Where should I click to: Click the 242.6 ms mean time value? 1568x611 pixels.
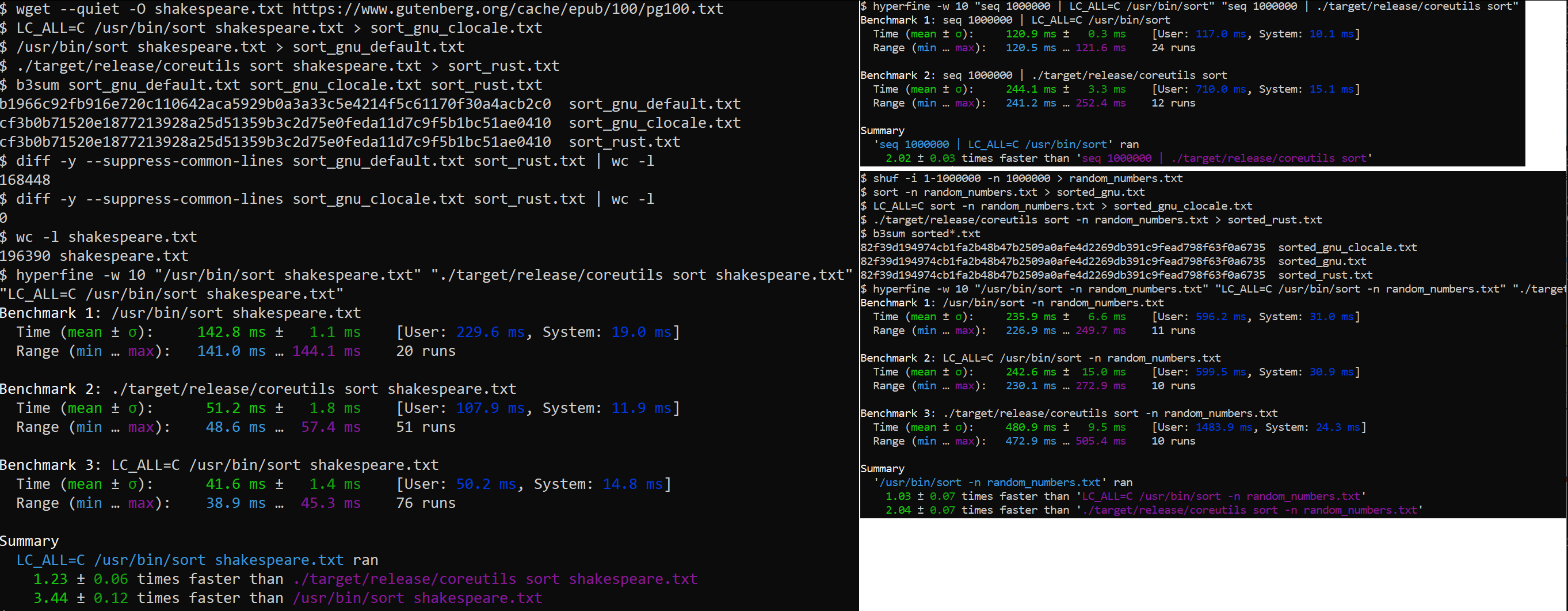click(x=1031, y=372)
